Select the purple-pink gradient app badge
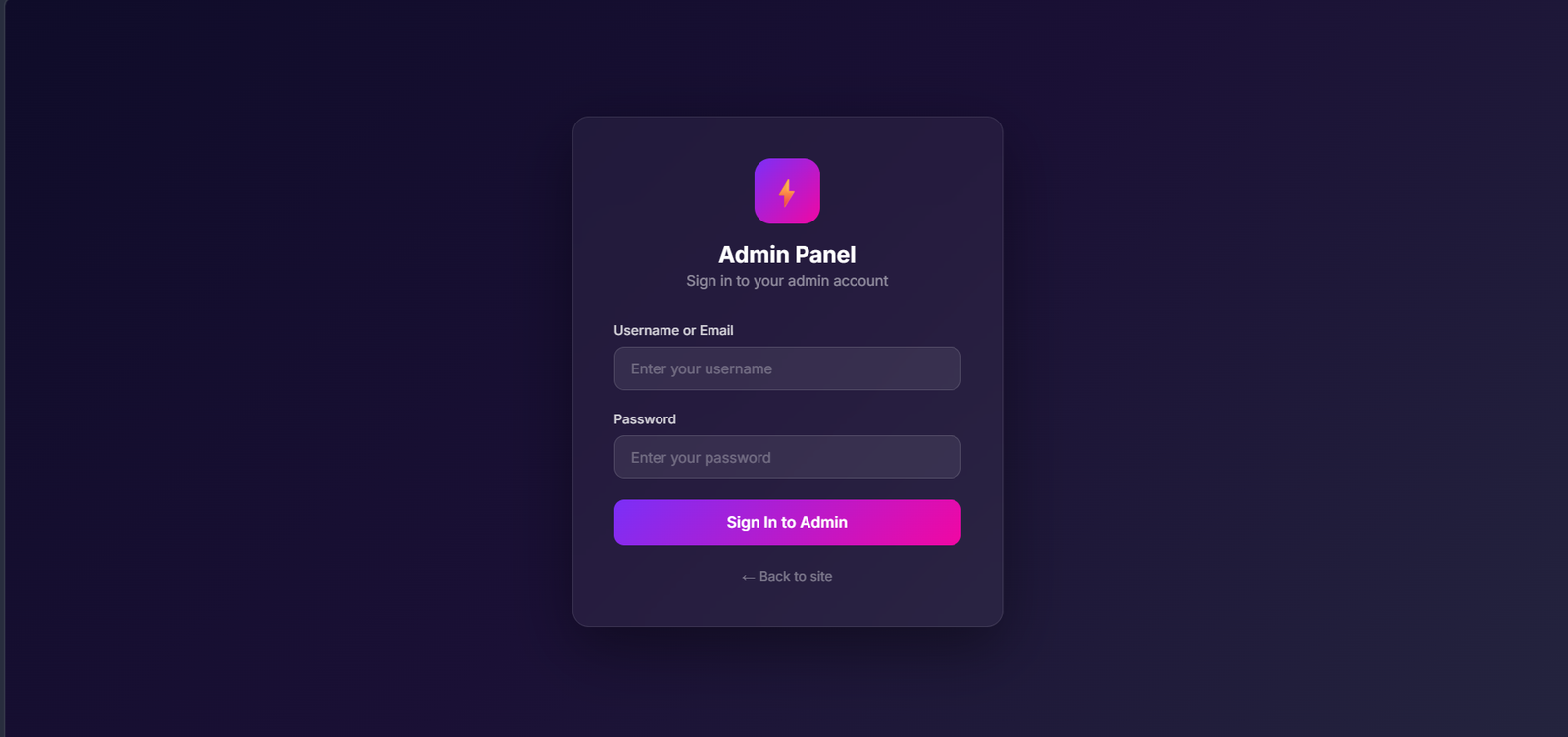Screen dimensions: 1568x737 787,191
